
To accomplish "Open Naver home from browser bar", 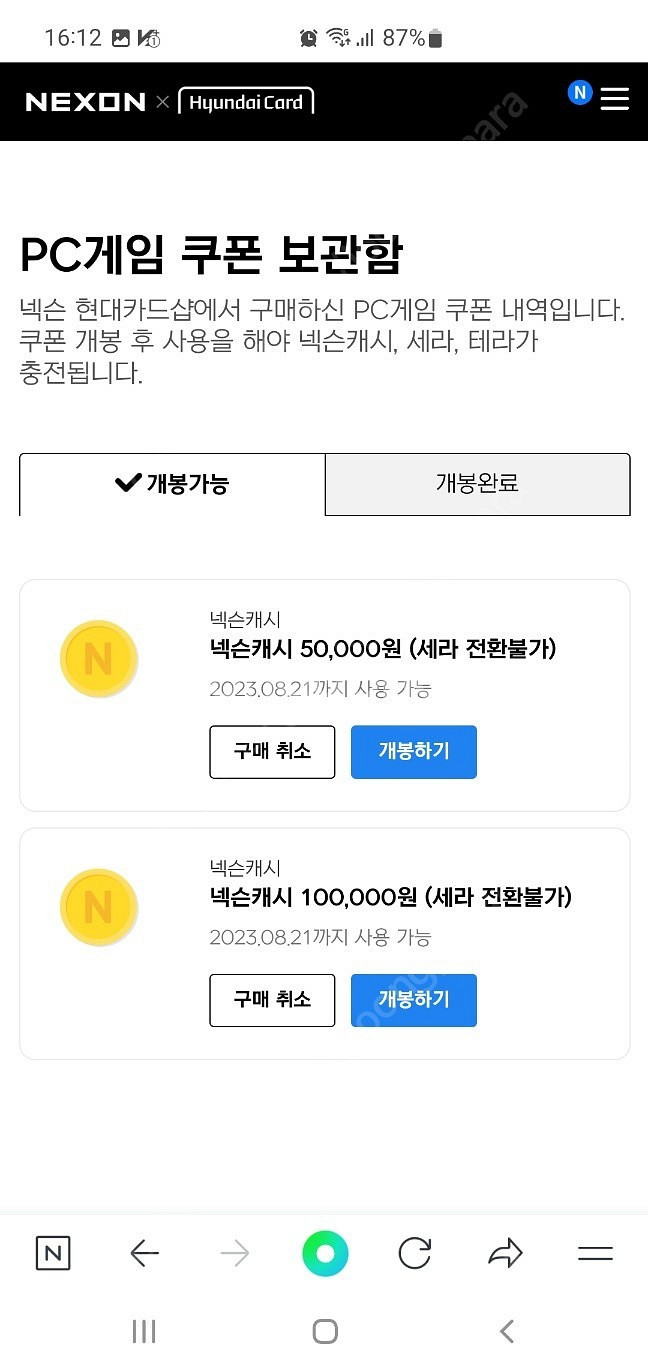I will click(x=53, y=1253).
